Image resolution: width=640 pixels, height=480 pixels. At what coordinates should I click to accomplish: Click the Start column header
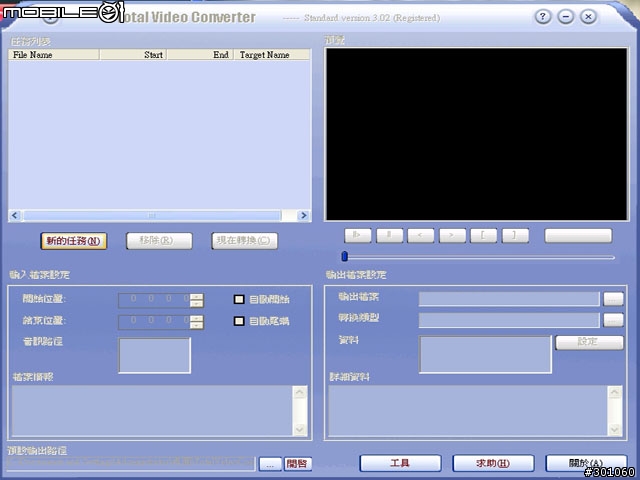tap(133, 55)
